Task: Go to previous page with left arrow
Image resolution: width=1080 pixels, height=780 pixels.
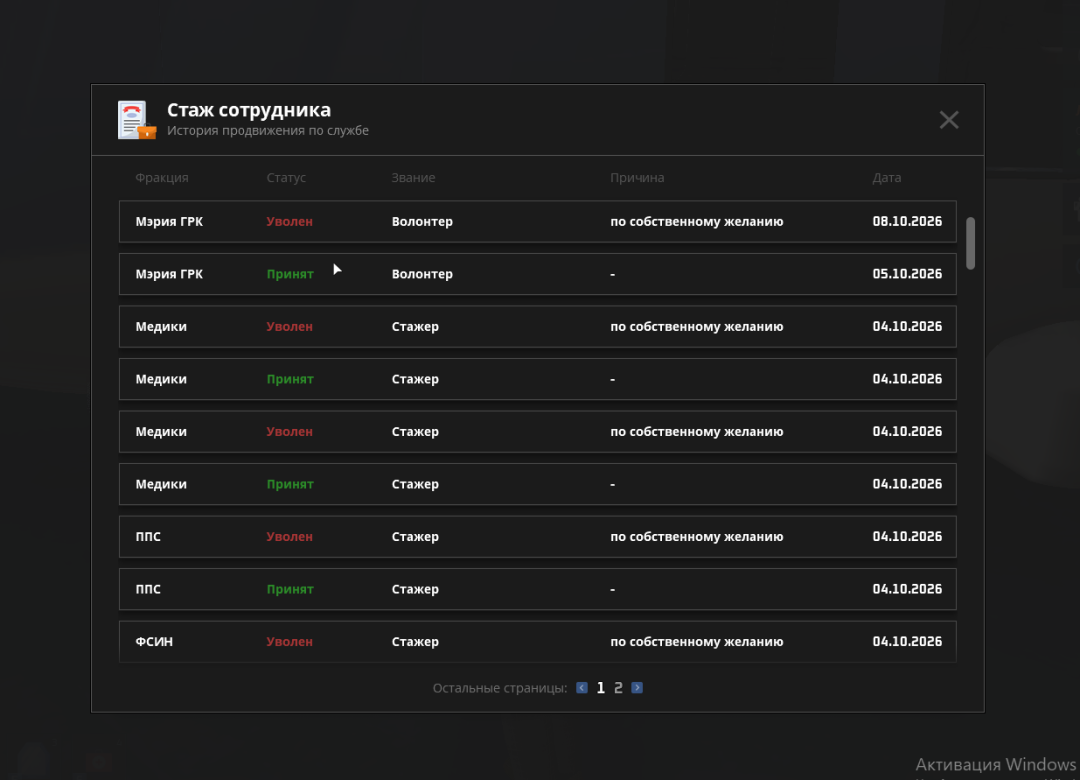Action: pyautogui.click(x=582, y=688)
